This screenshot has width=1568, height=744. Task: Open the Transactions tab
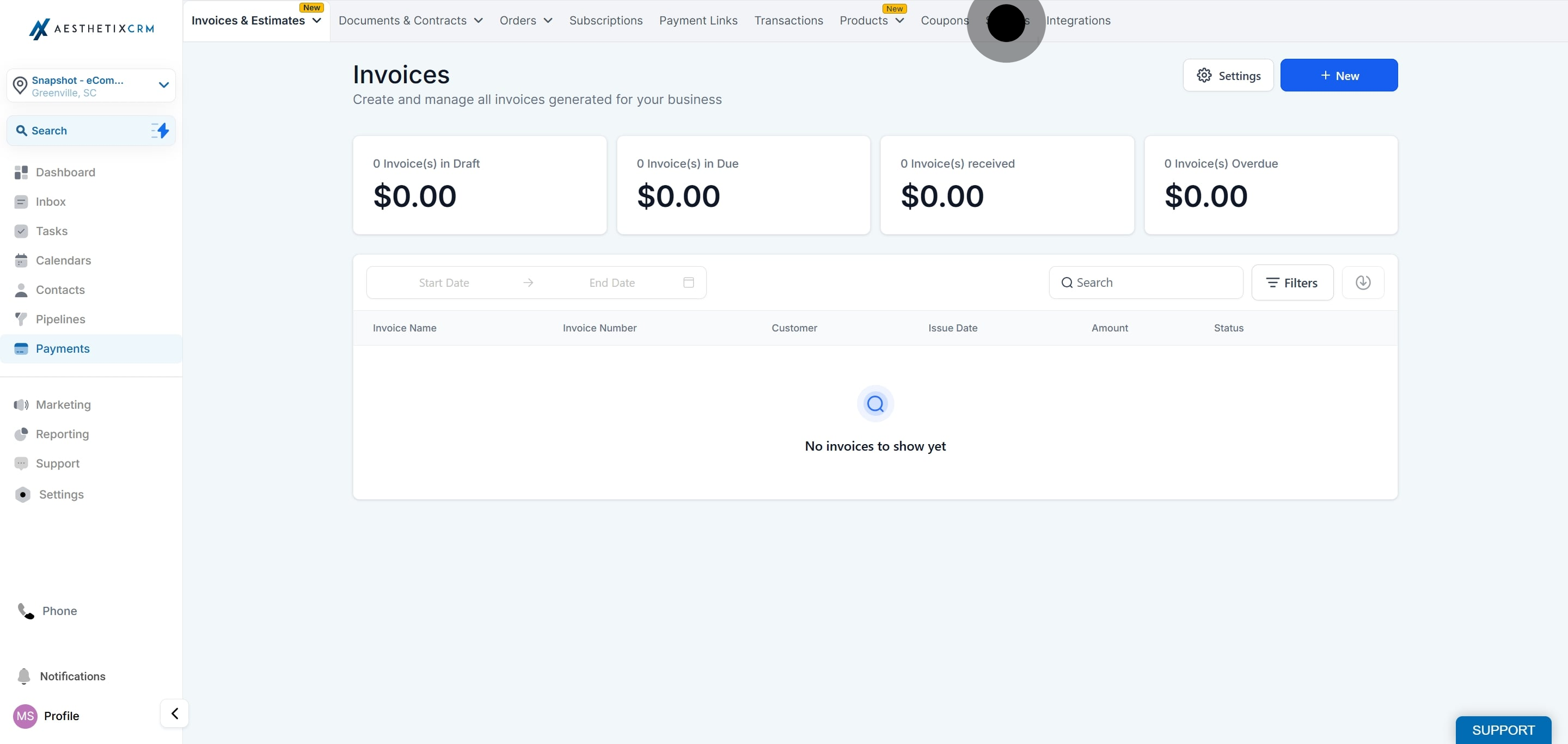pos(788,21)
